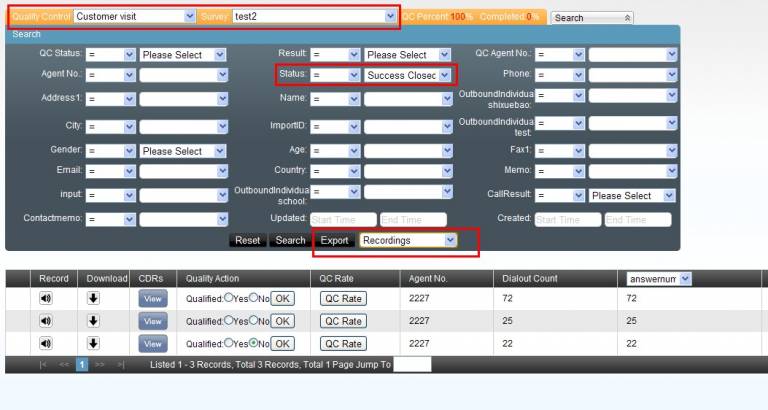This screenshot has height=410, width=768.
Task: Click the Updated Start Time field
Action: tap(341, 219)
